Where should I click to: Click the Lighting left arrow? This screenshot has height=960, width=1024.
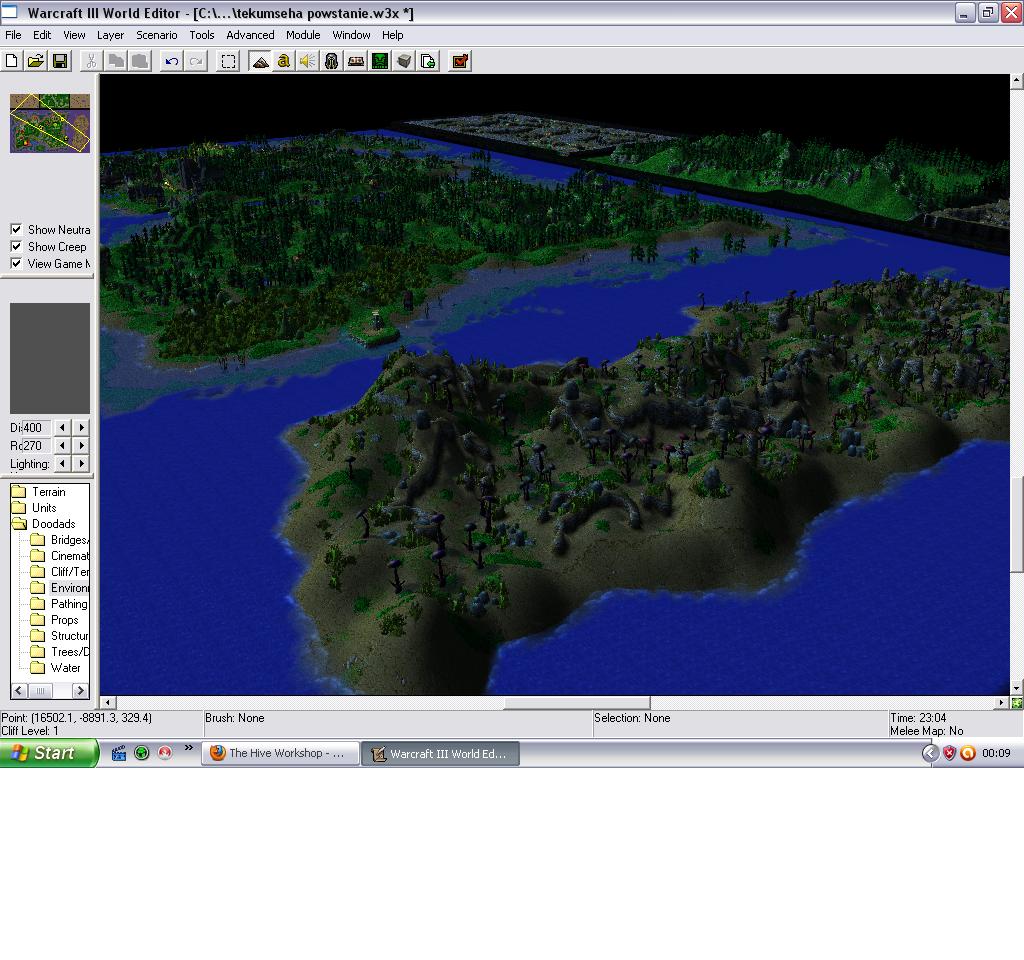coord(62,463)
